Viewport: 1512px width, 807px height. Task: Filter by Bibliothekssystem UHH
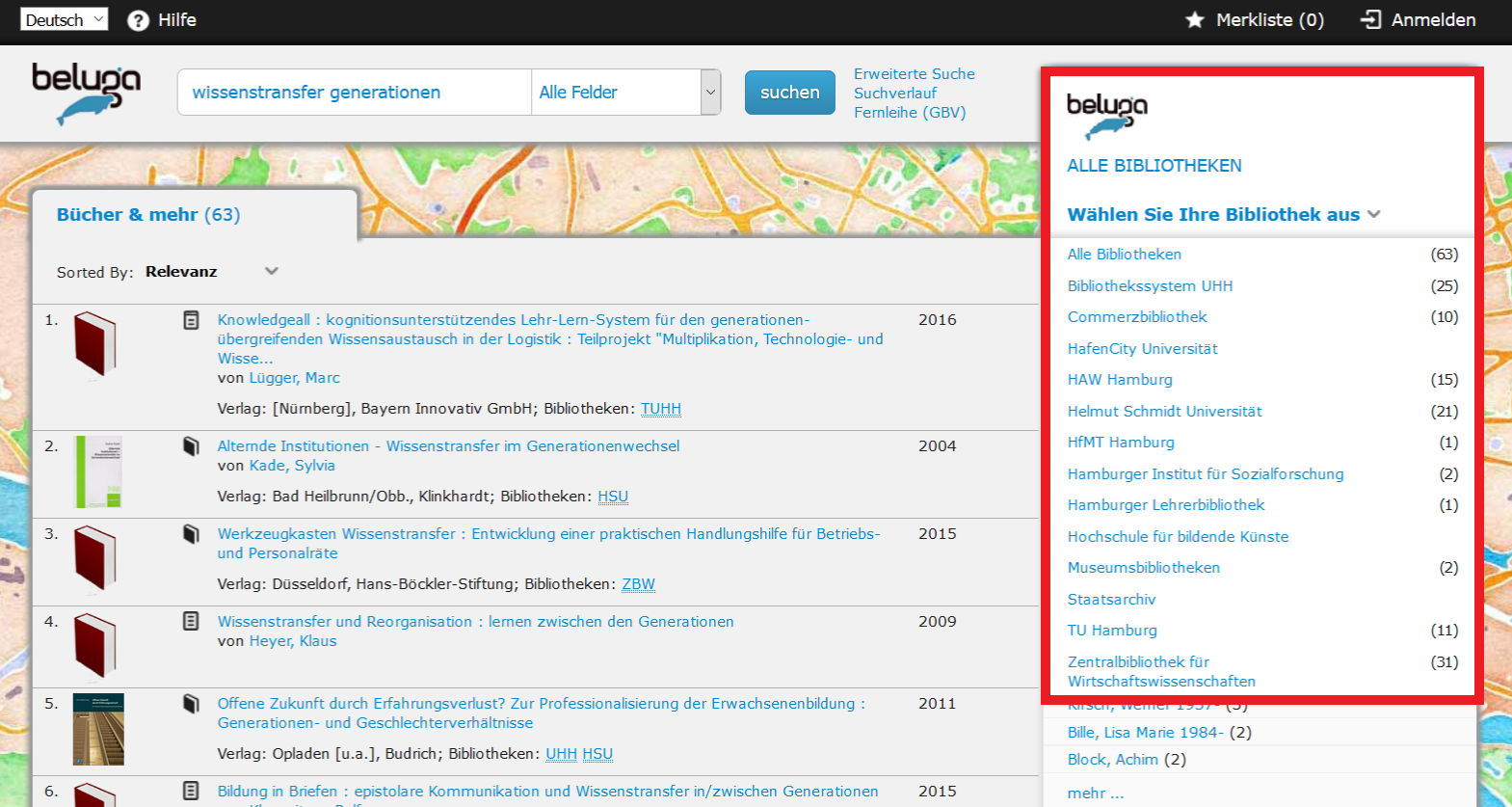(1150, 286)
